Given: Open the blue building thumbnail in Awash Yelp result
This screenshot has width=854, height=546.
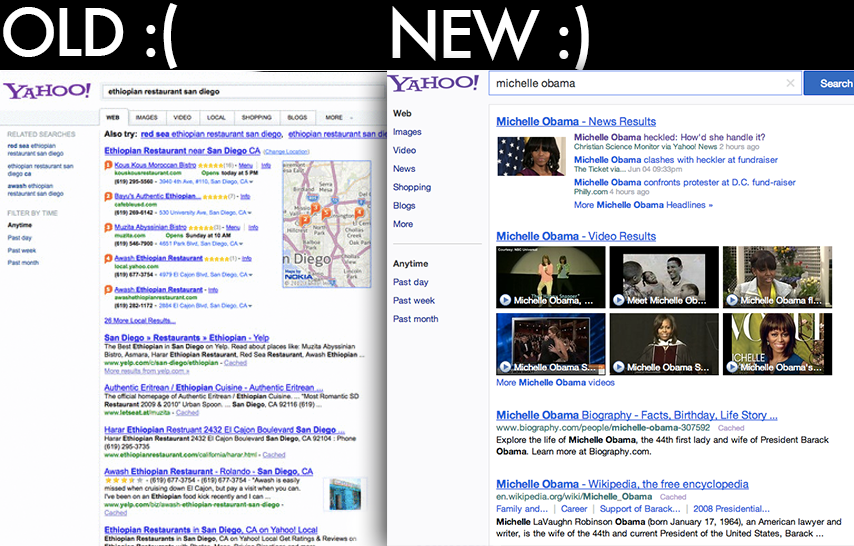Looking at the screenshot, I should pyautogui.click(x=345, y=494).
